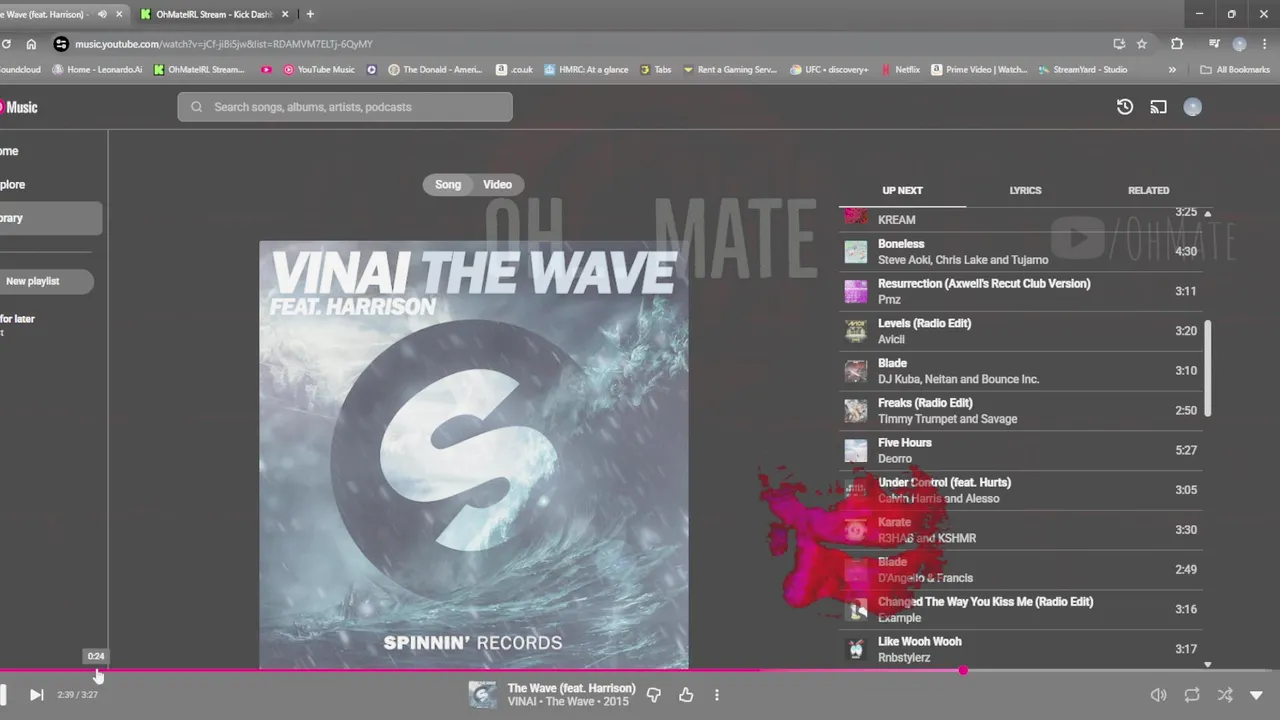
Task: Open the All Bookmarks folder
Action: coord(1235,70)
